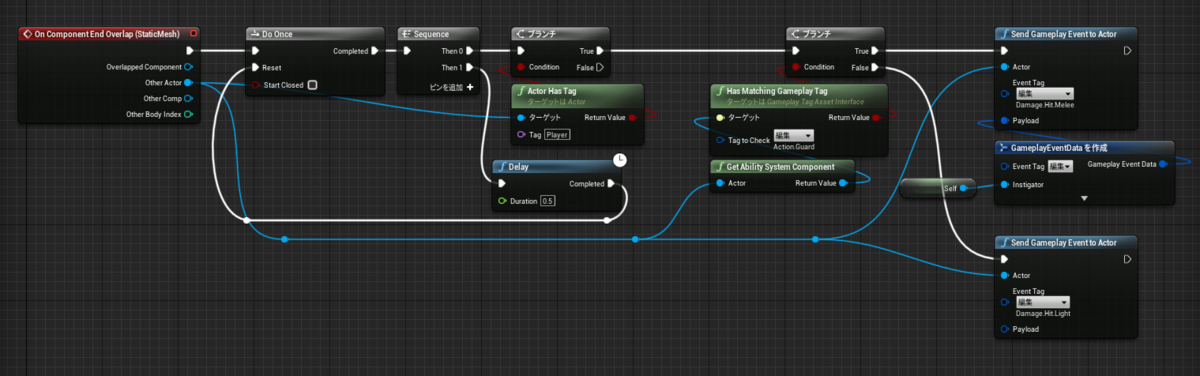Select the Has Matching Gameplay Tag node header
Screen dimensions: 1200x376
coord(798,95)
